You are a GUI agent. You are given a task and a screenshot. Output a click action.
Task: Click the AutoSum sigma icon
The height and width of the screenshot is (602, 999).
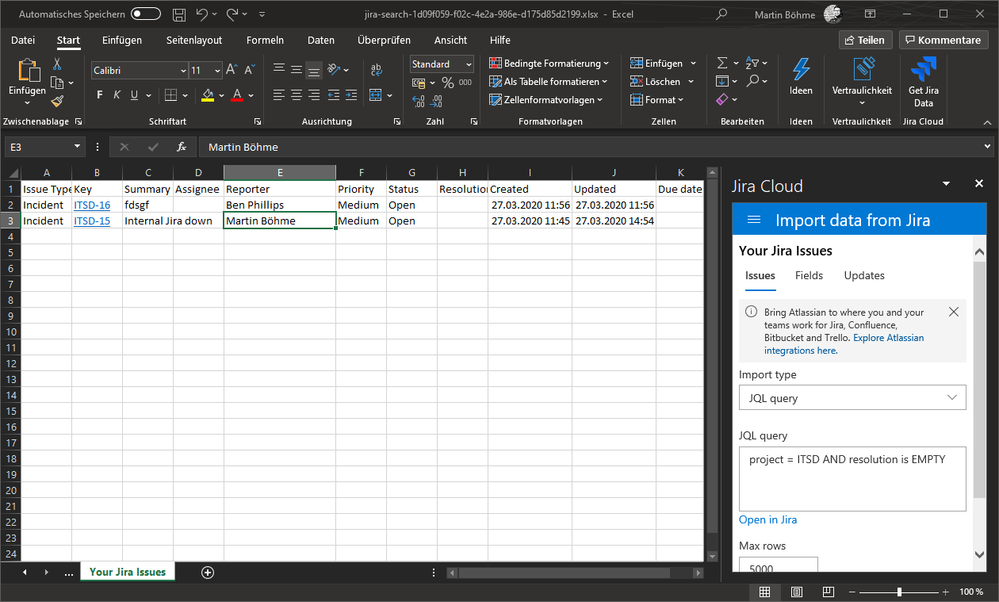point(723,63)
